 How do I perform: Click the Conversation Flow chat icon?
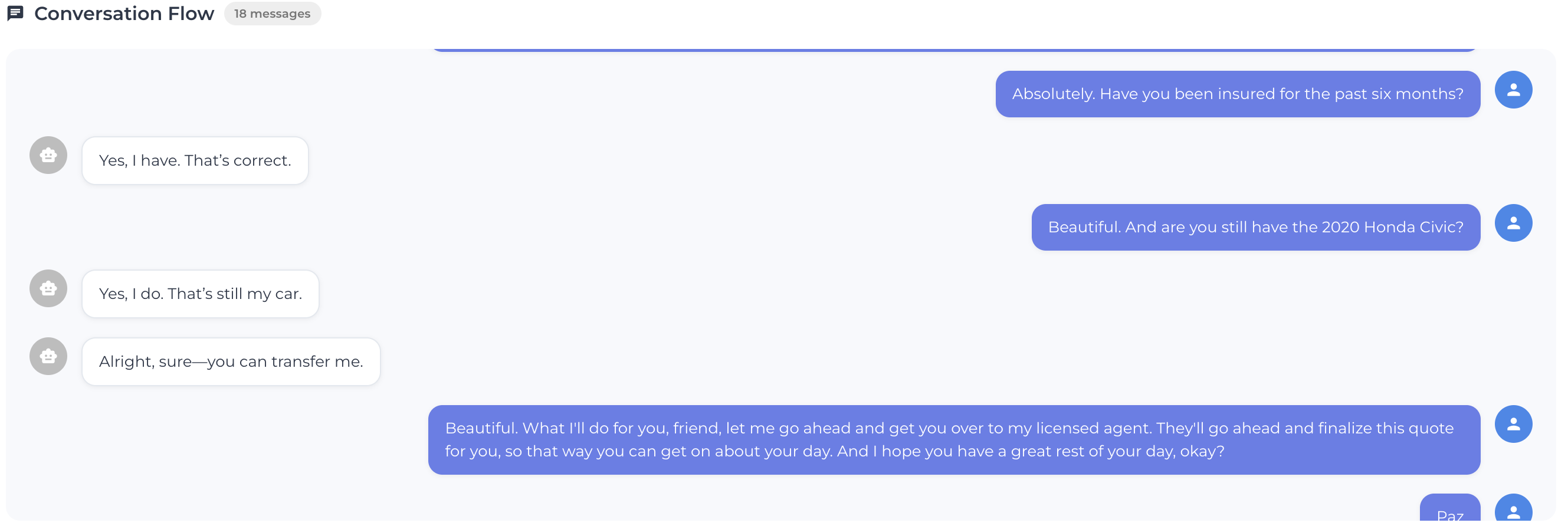(x=15, y=12)
